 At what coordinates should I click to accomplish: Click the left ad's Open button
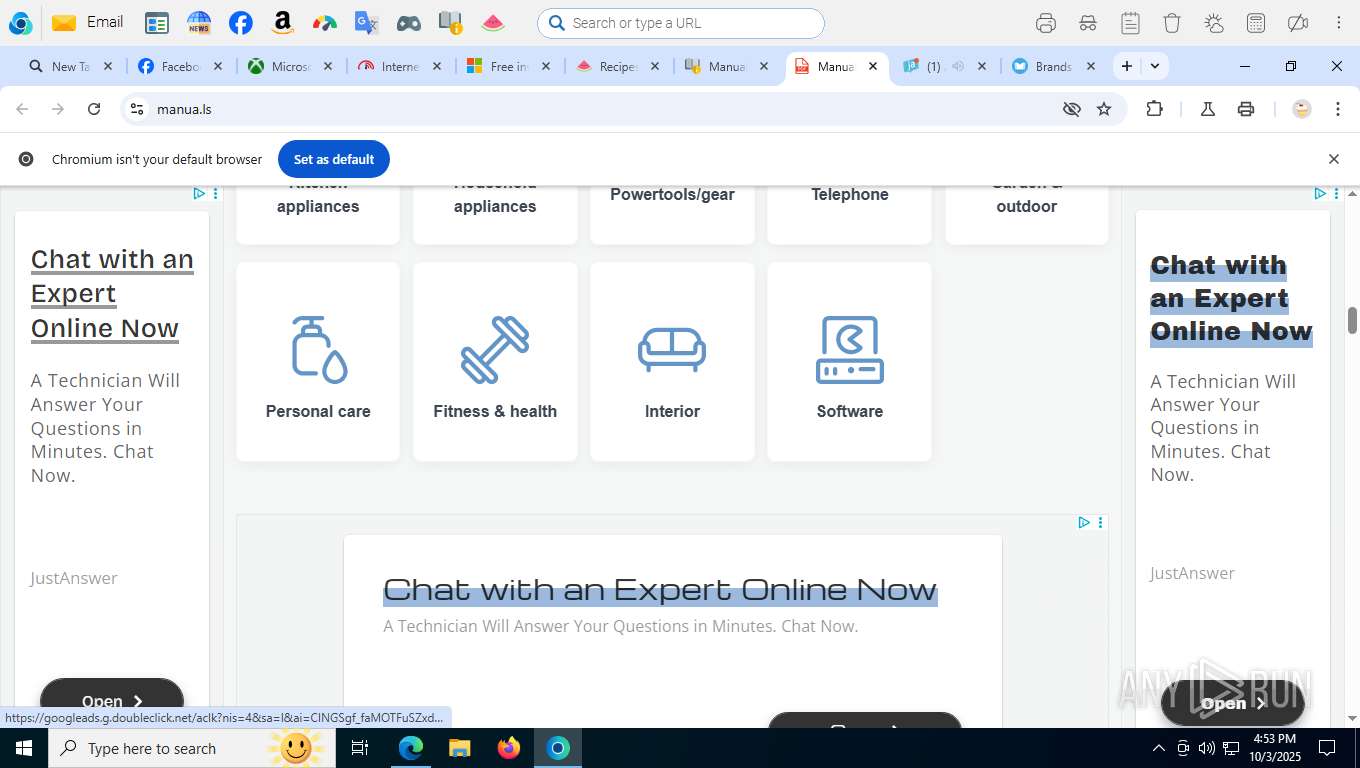click(x=112, y=701)
